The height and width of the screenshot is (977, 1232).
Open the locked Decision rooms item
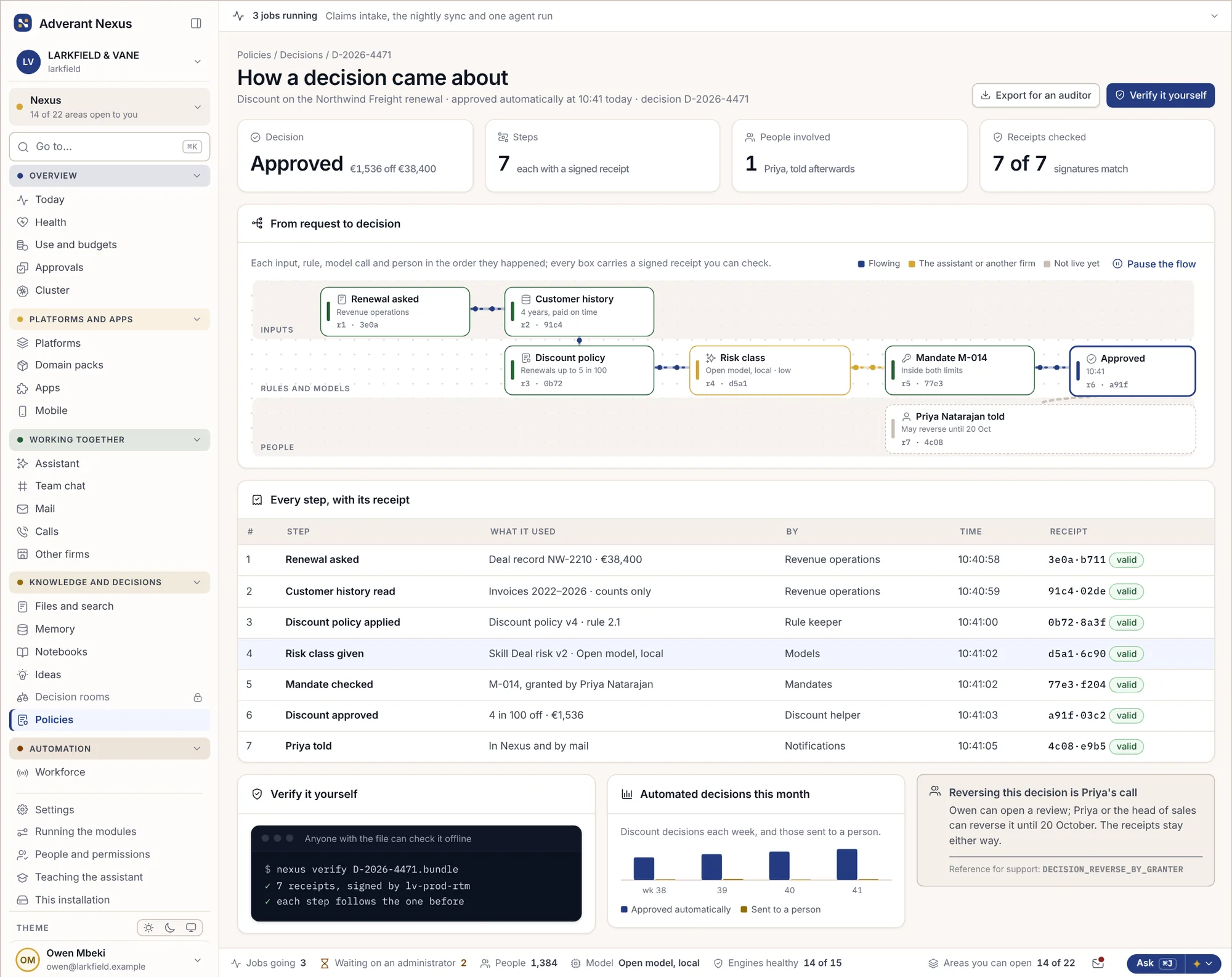pyautogui.click(x=110, y=697)
